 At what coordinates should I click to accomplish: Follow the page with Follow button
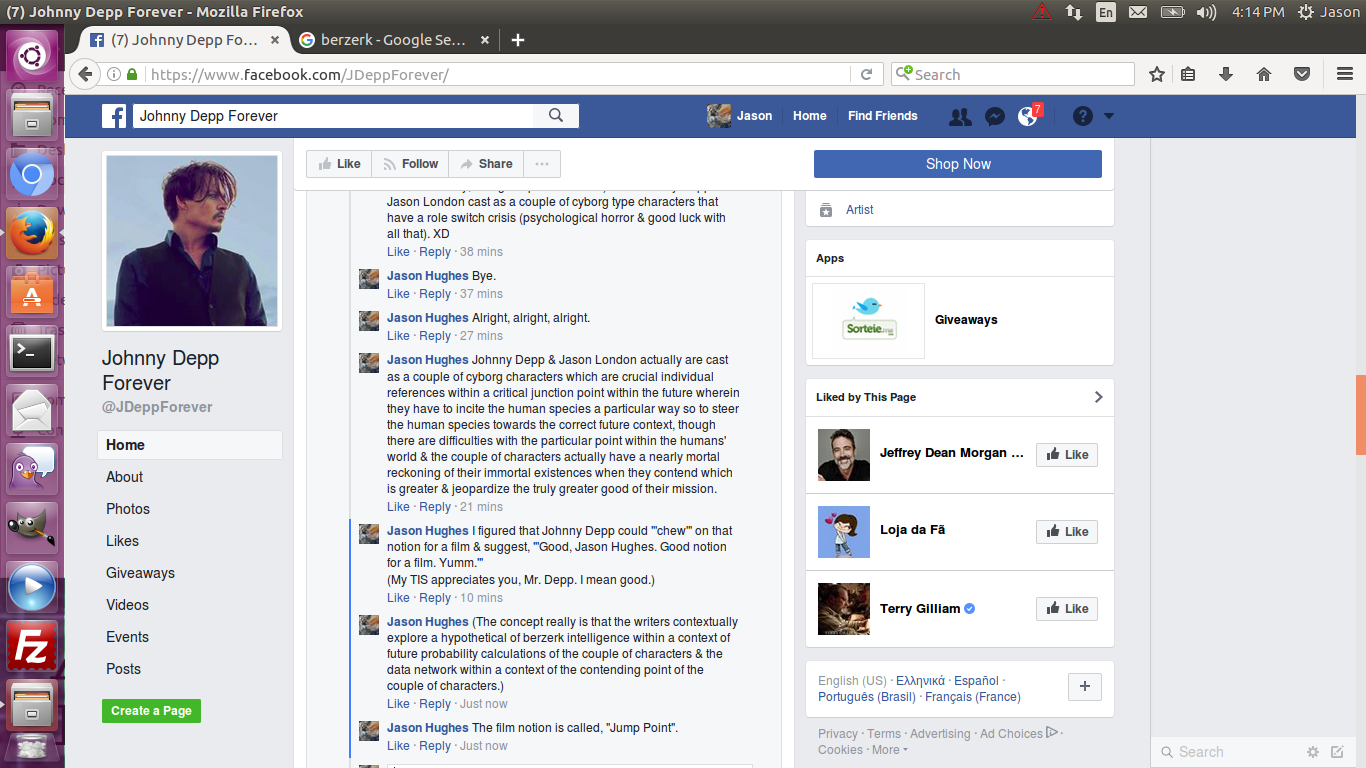(410, 164)
